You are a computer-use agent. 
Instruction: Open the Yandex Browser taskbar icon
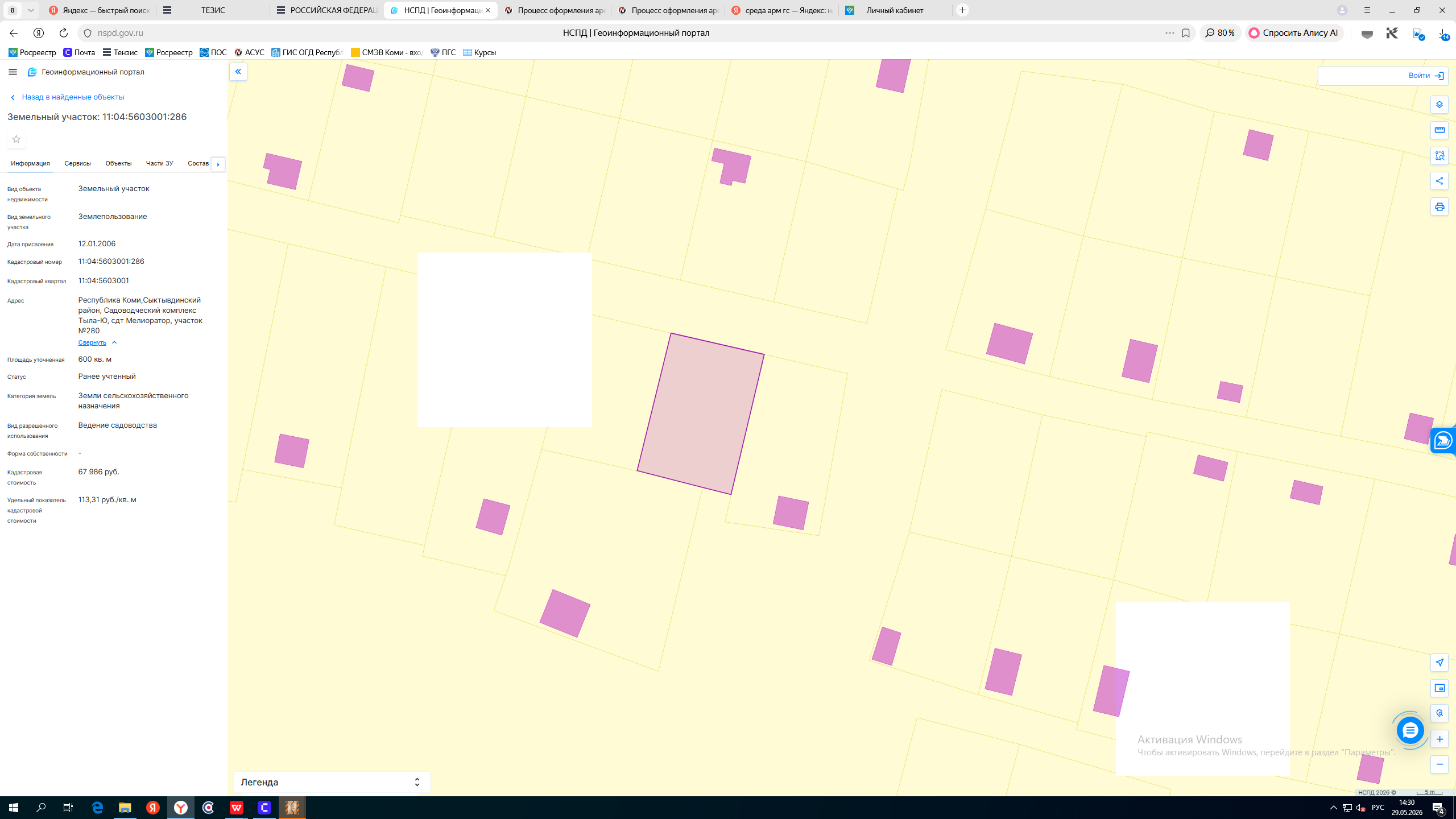pyautogui.click(x=180, y=808)
